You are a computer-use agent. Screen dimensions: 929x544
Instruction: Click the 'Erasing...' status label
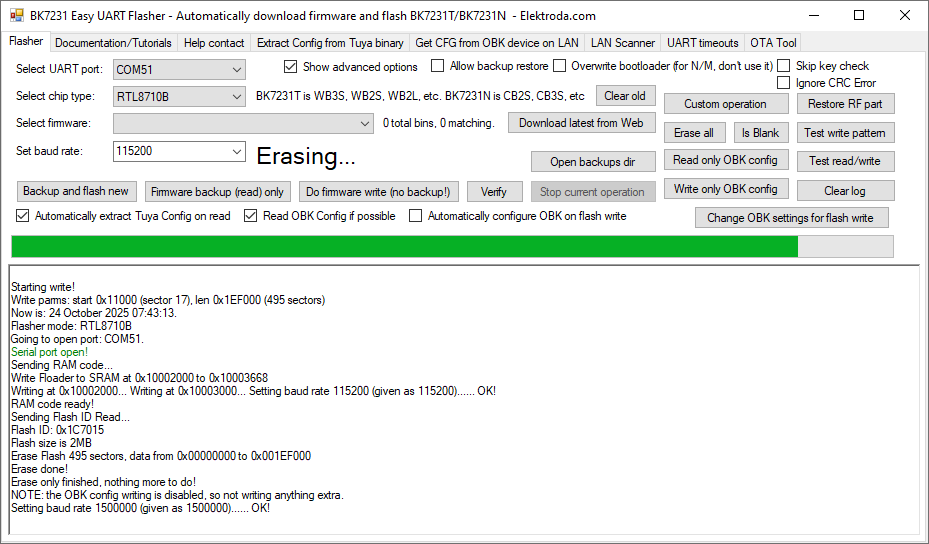[306, 156]
